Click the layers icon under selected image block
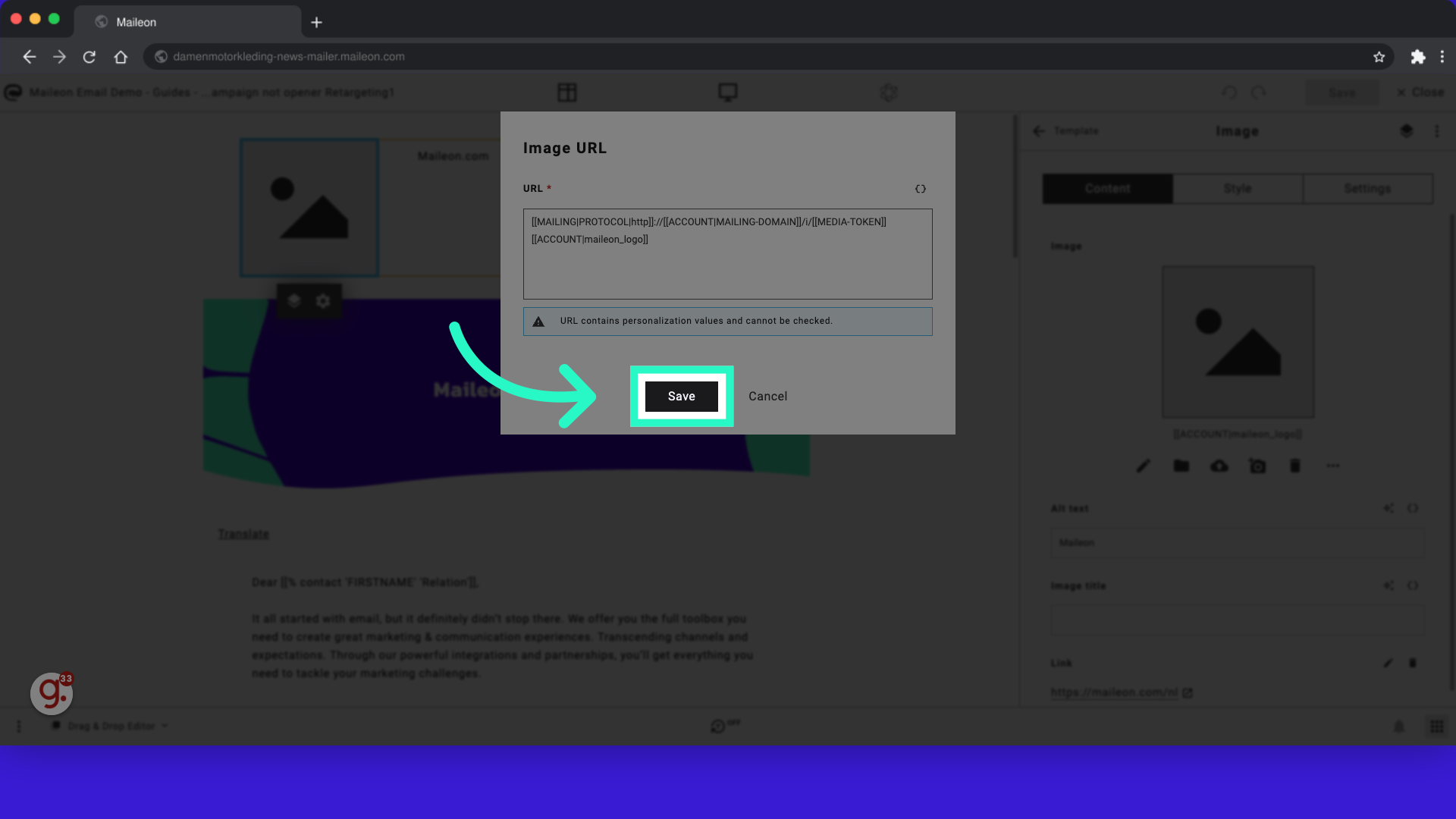This screenshot has width=1456, height=819. (294, 301)
